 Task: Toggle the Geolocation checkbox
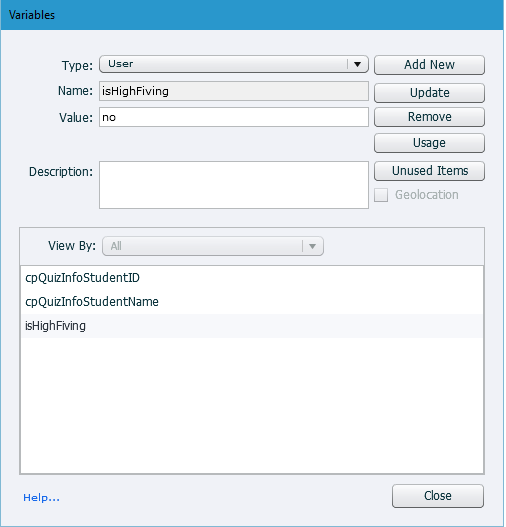pyautogui.click(x=381, y=195)
